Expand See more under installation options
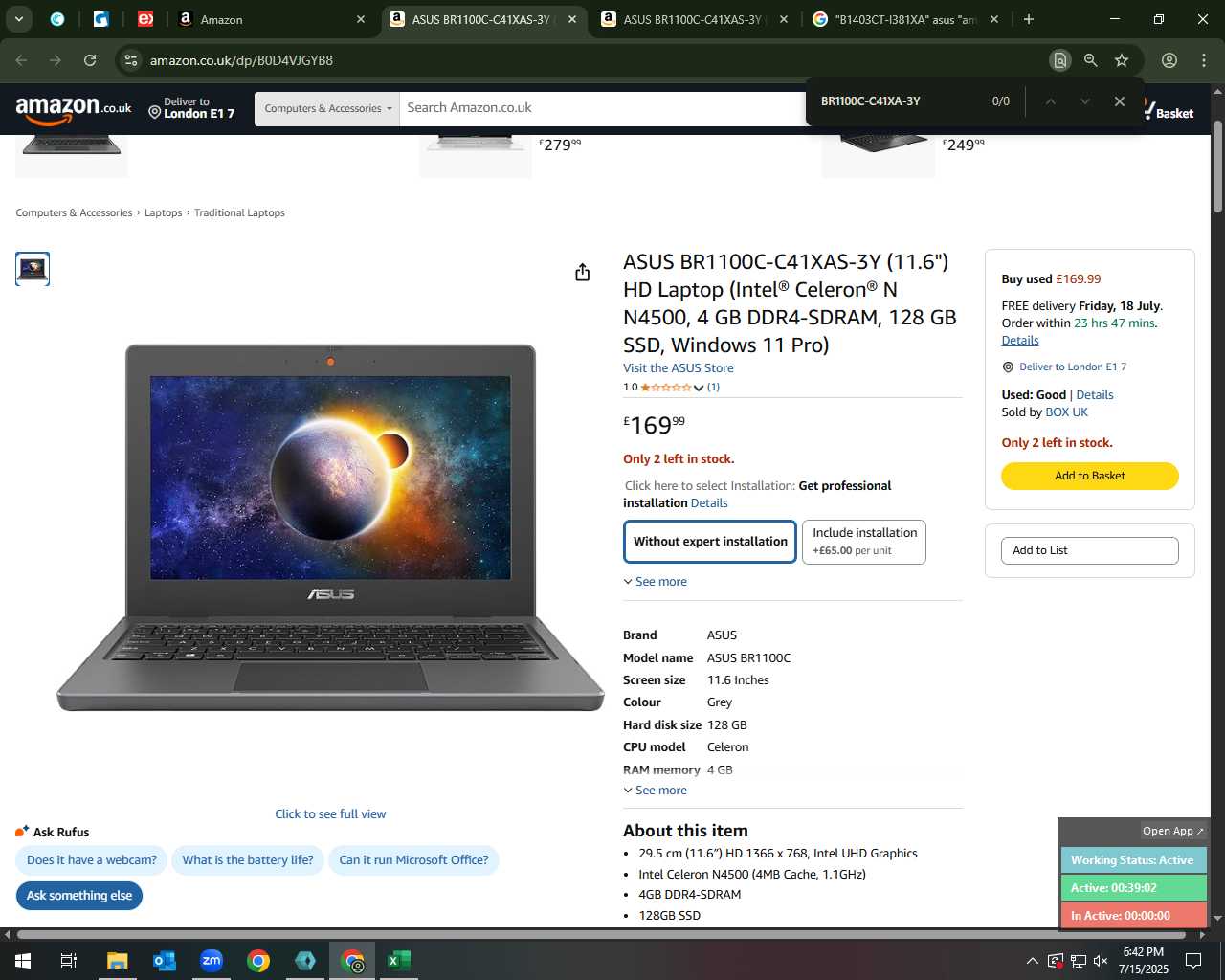Viewport: 1225px width, 980px height. pyautogui.click(x=656, y=582)
